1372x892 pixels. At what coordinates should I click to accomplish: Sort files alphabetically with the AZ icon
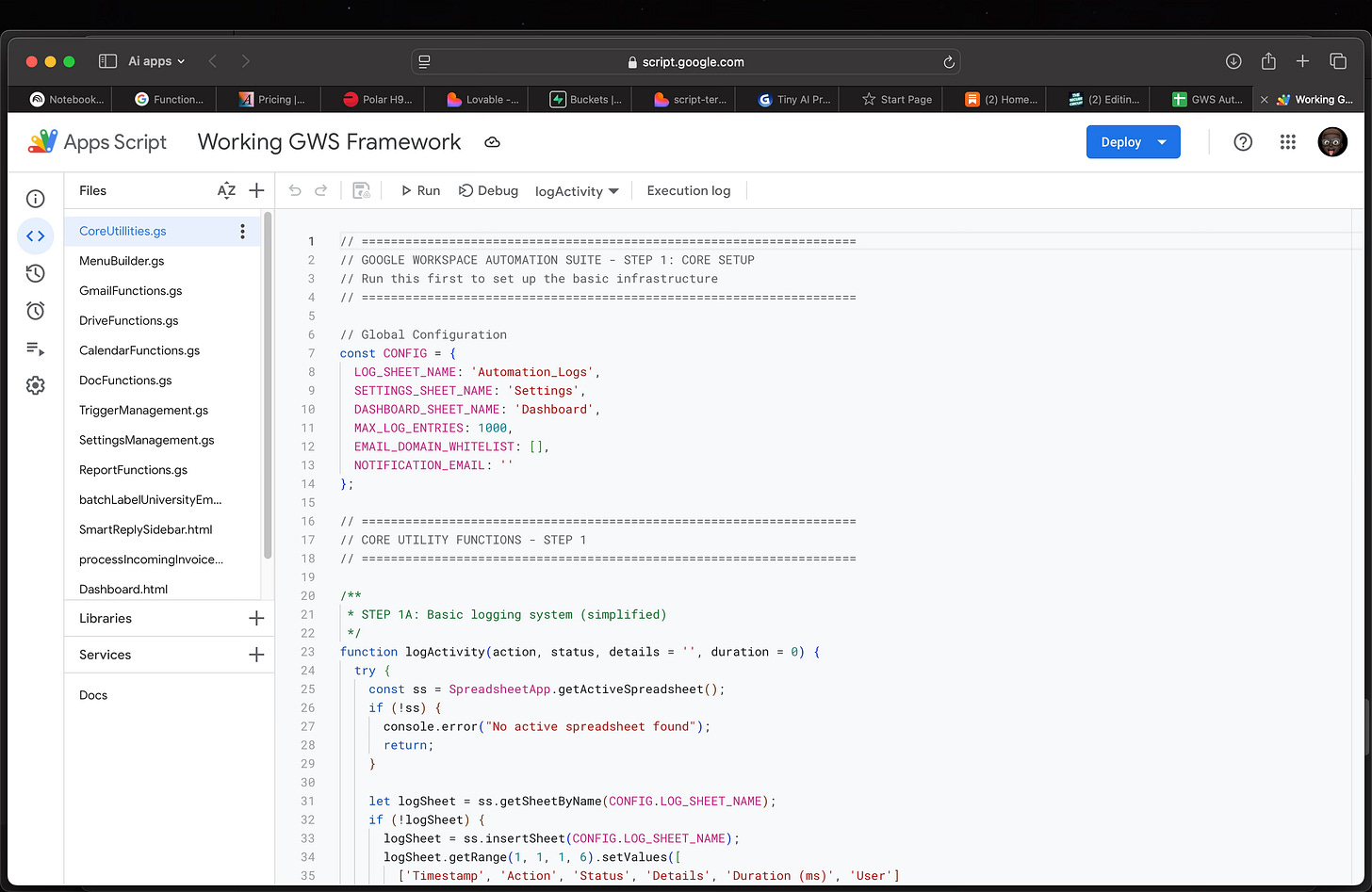pyautogui.click(x=226, y=190)
